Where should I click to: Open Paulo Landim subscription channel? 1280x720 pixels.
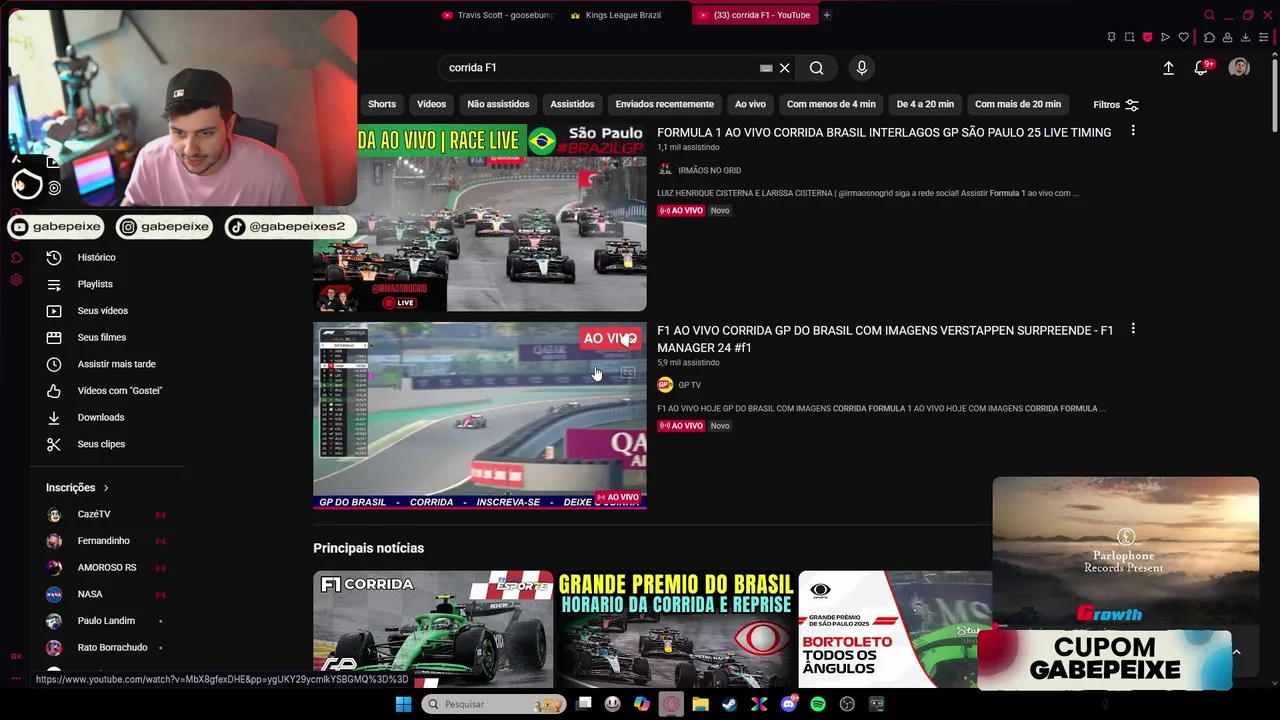tap(106, 621)
